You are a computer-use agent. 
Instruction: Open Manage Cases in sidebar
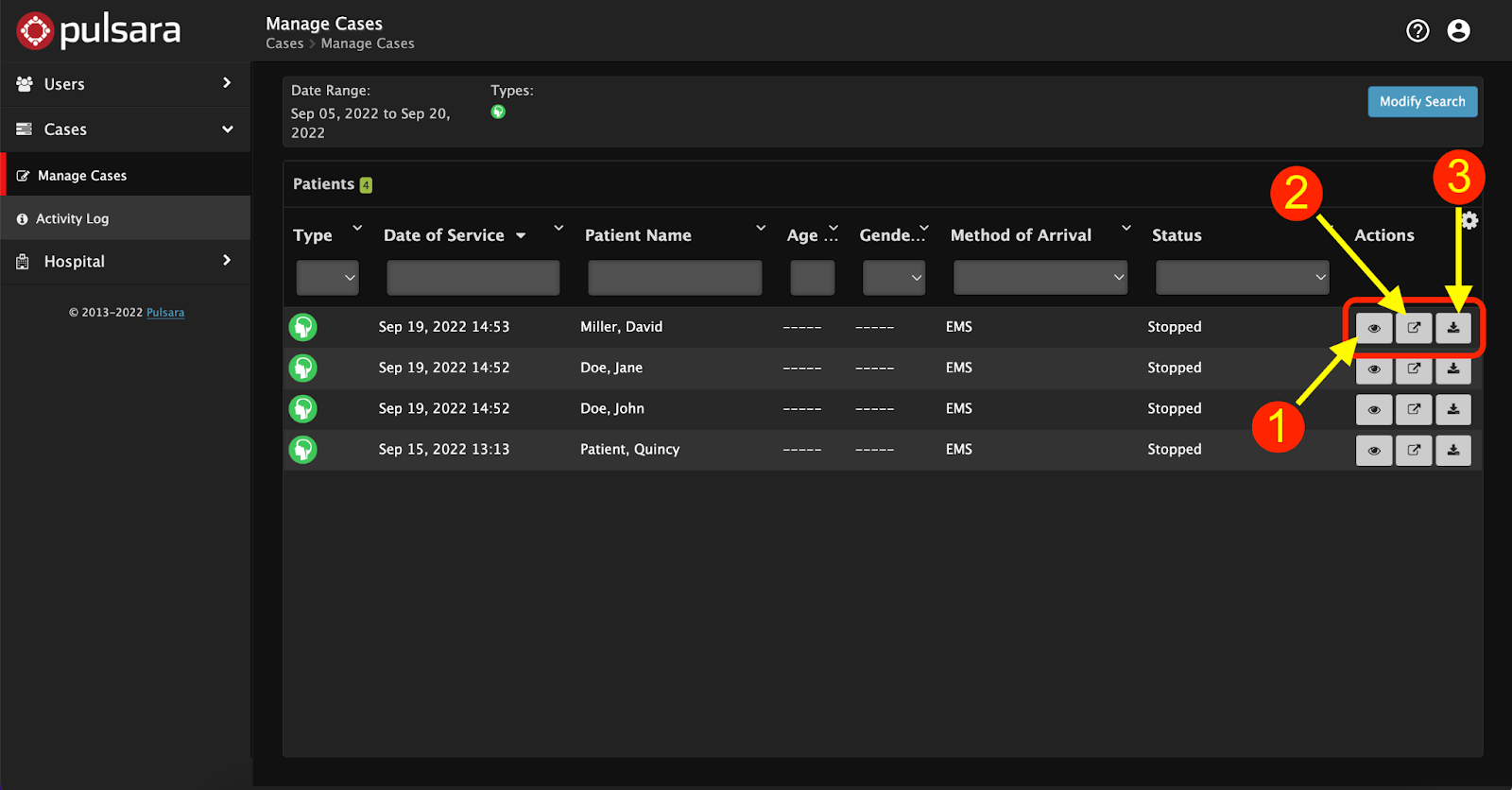point(126,176)
